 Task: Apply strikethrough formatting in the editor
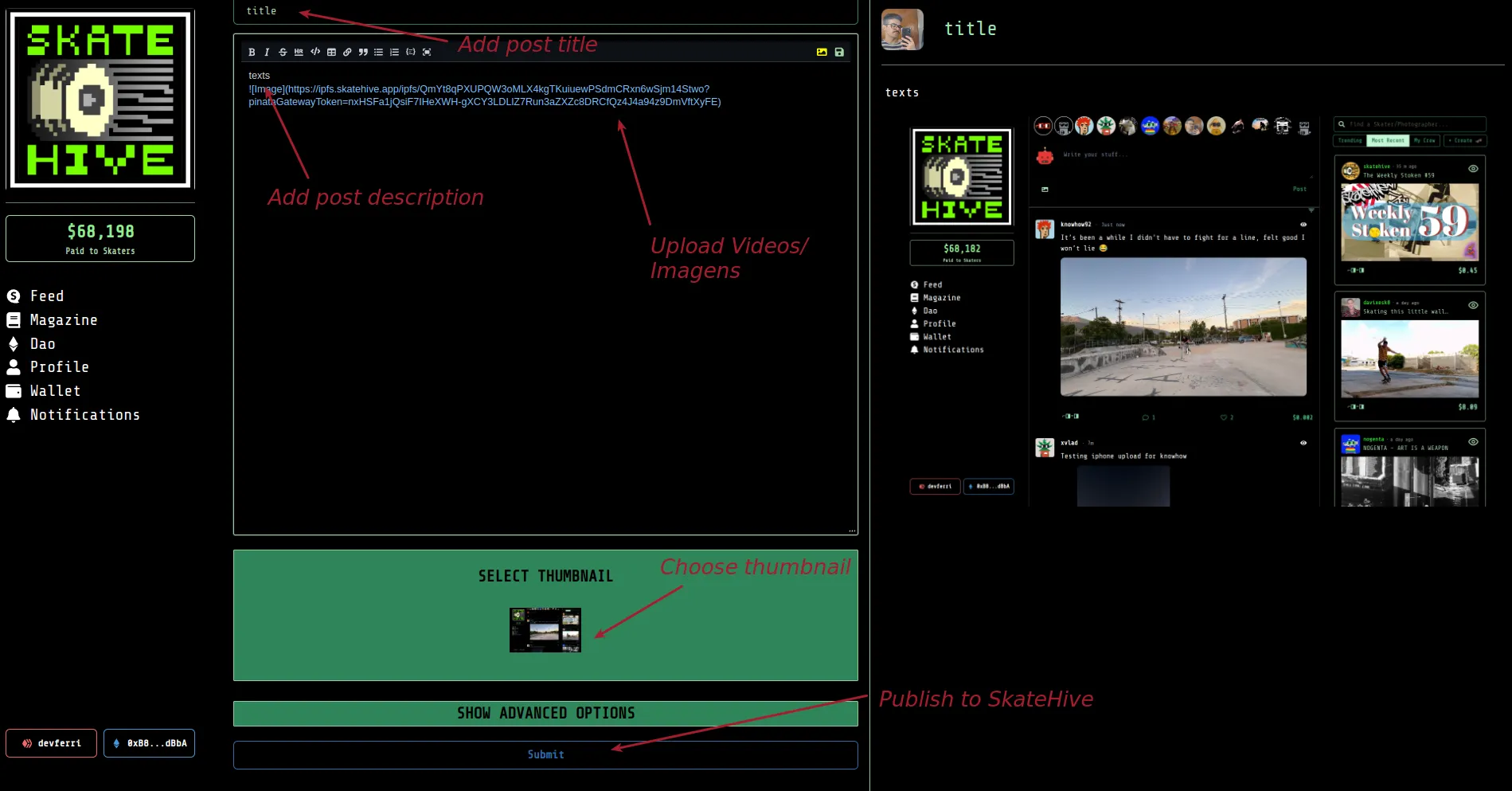click(283, 53)
